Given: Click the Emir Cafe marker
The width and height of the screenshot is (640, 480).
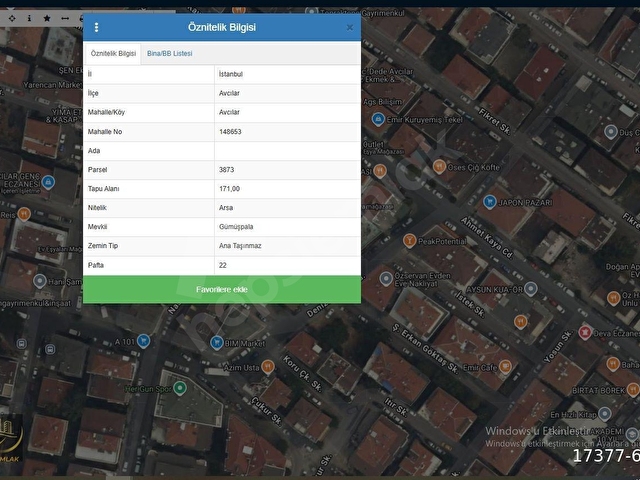Looking at the screenshot, I should 505,367.
